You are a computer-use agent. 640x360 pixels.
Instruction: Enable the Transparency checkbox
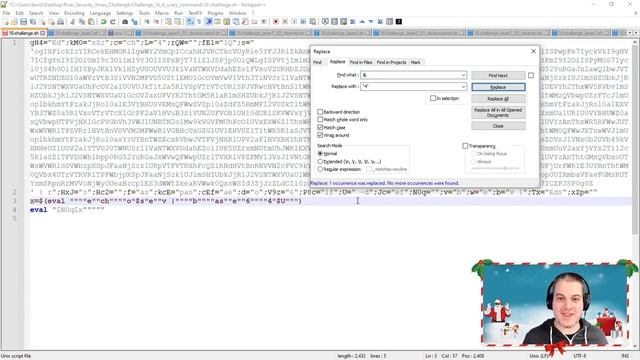tap(465, 146)
